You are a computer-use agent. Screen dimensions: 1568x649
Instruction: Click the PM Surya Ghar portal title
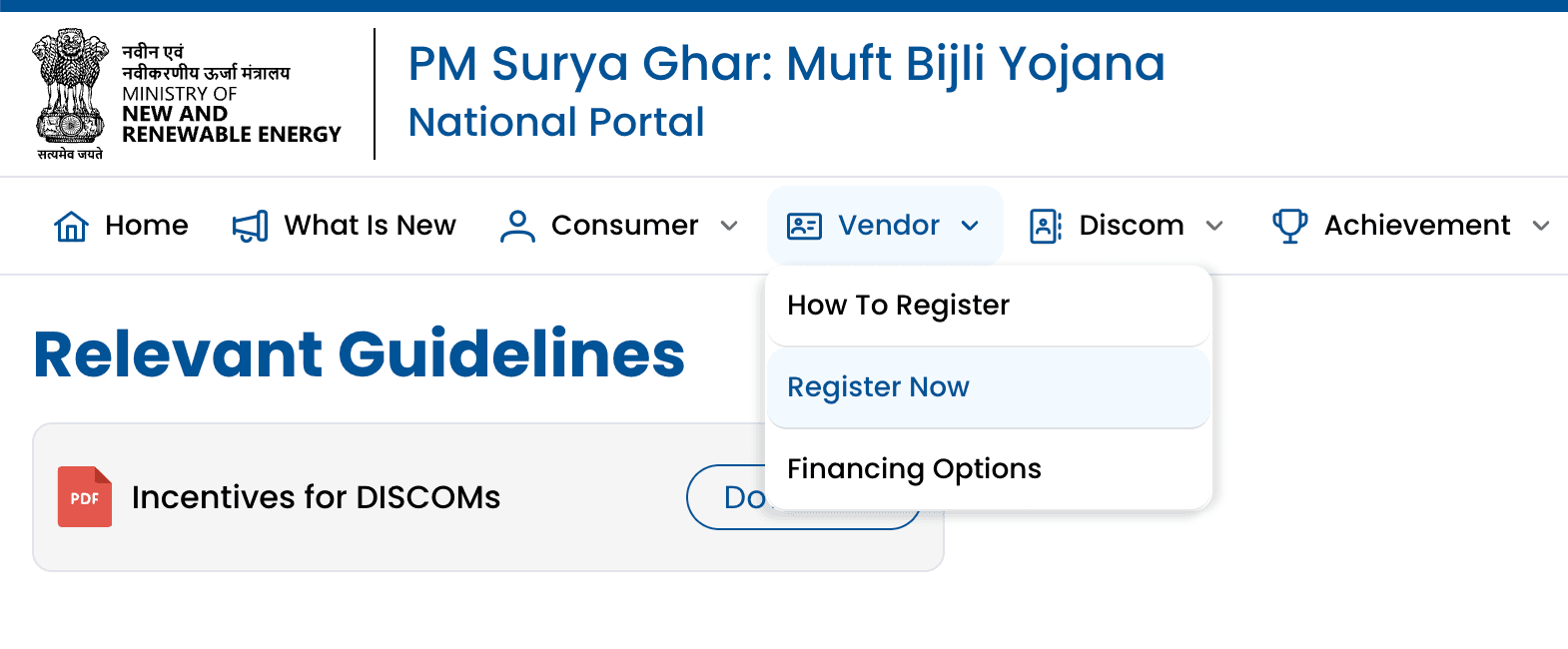(x=786, y=65)
